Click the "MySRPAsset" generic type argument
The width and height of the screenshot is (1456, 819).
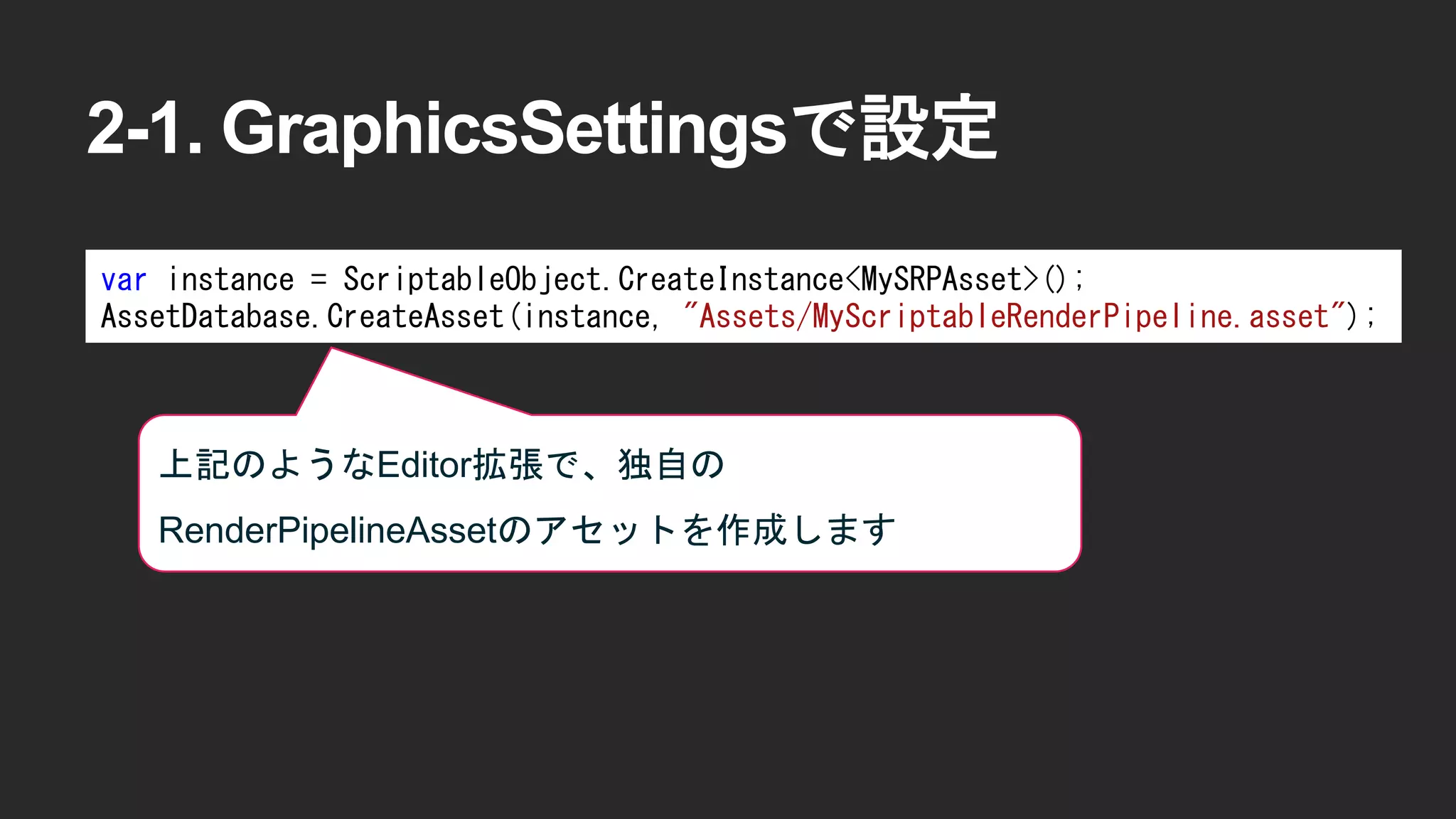[941, 280]
